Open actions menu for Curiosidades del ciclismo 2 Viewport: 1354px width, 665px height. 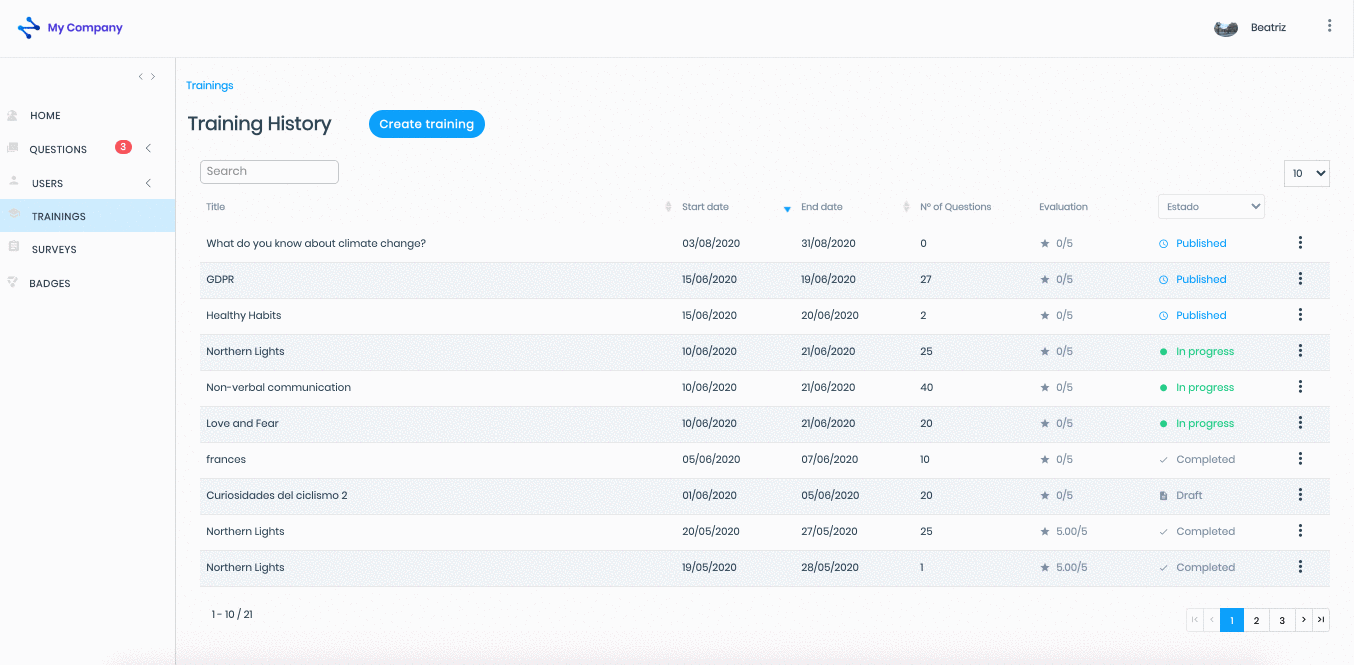[x=1300, y=495]
